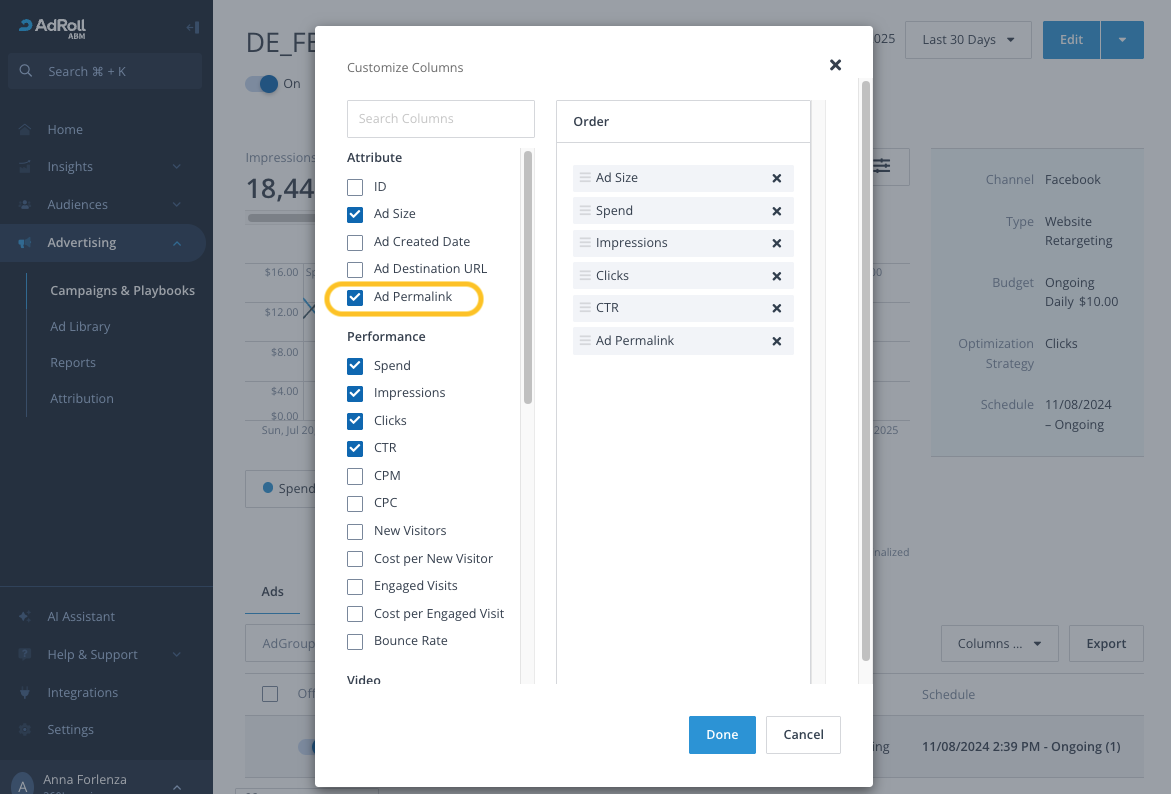Open the AI Assistant from sidebar
Screen dimensions: 1171x794
pos(81,617)
